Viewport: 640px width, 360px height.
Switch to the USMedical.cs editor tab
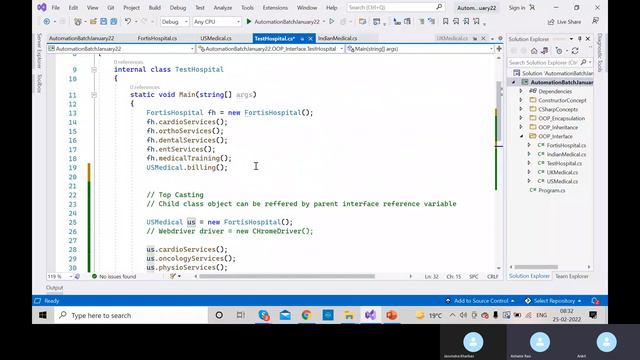[x=216, y=38]
